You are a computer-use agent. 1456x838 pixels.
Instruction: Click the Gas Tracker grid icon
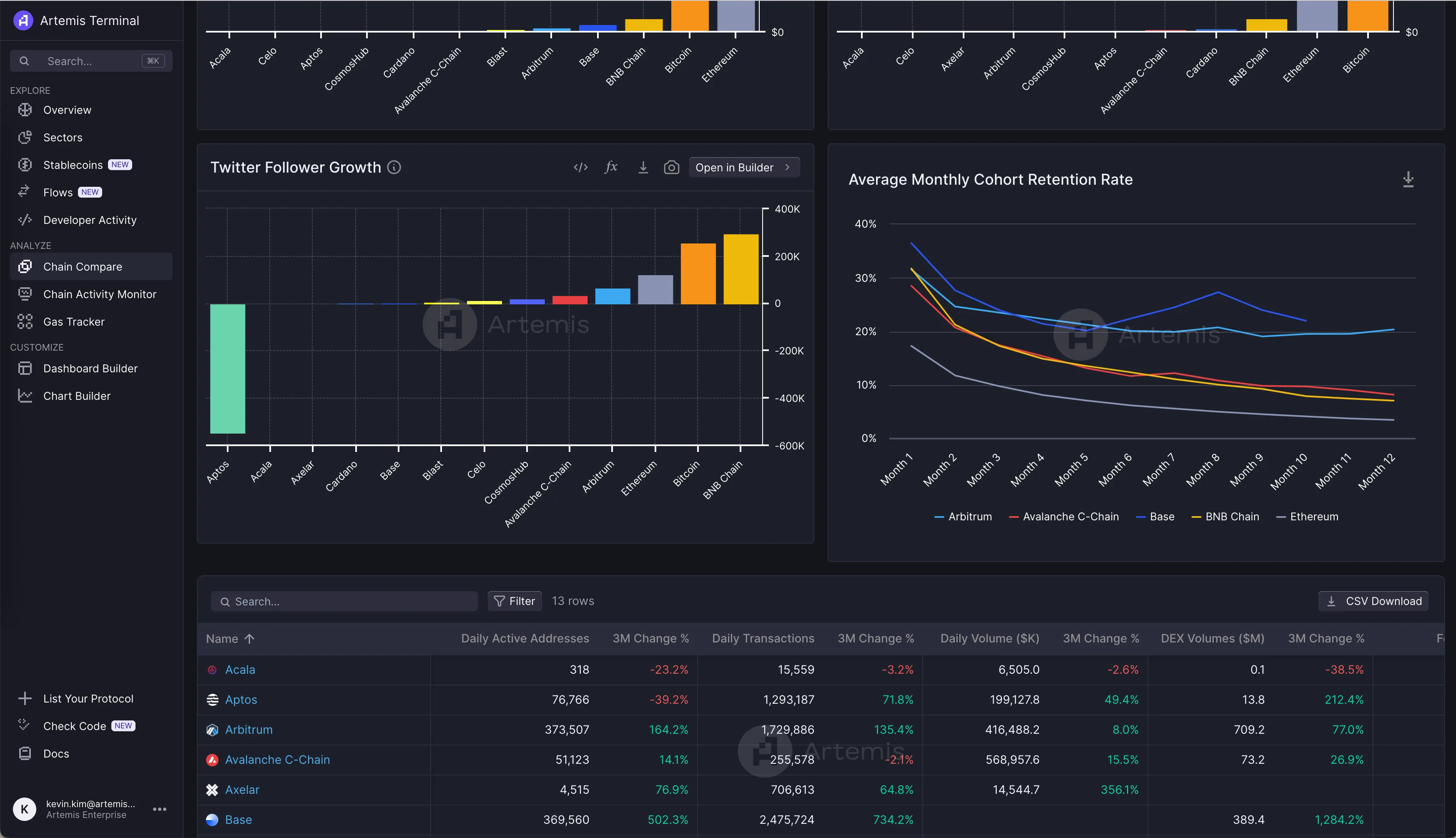[25, 322]
